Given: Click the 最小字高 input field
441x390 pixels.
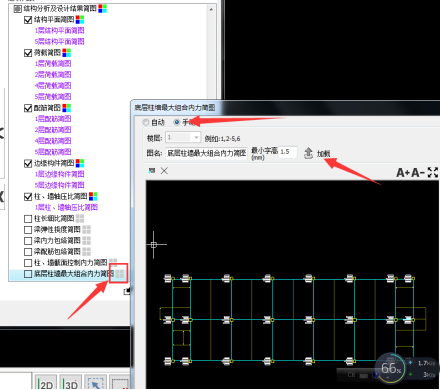Looking at the screenshot, I should (x=288, y=152).
